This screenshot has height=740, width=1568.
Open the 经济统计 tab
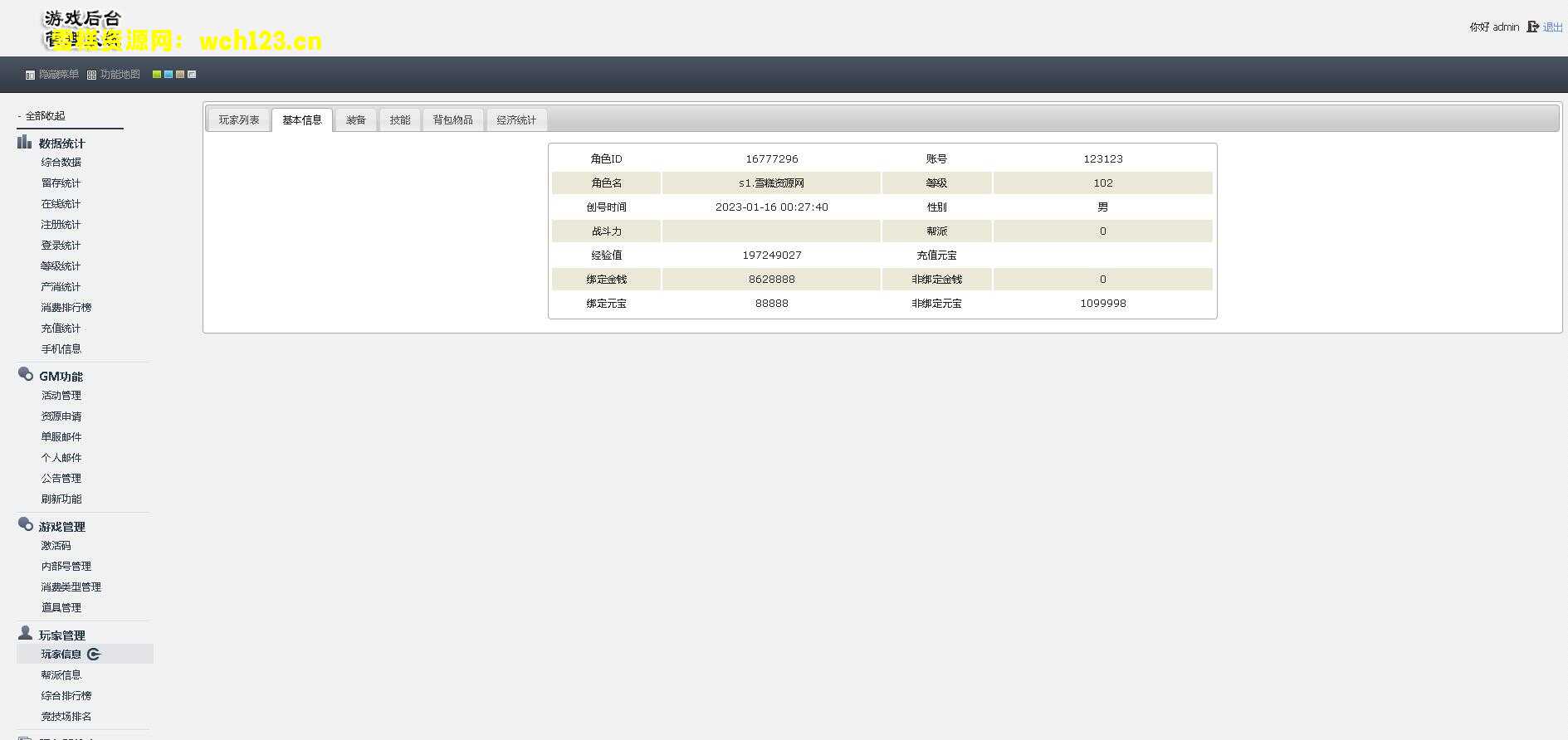[516, 120]
